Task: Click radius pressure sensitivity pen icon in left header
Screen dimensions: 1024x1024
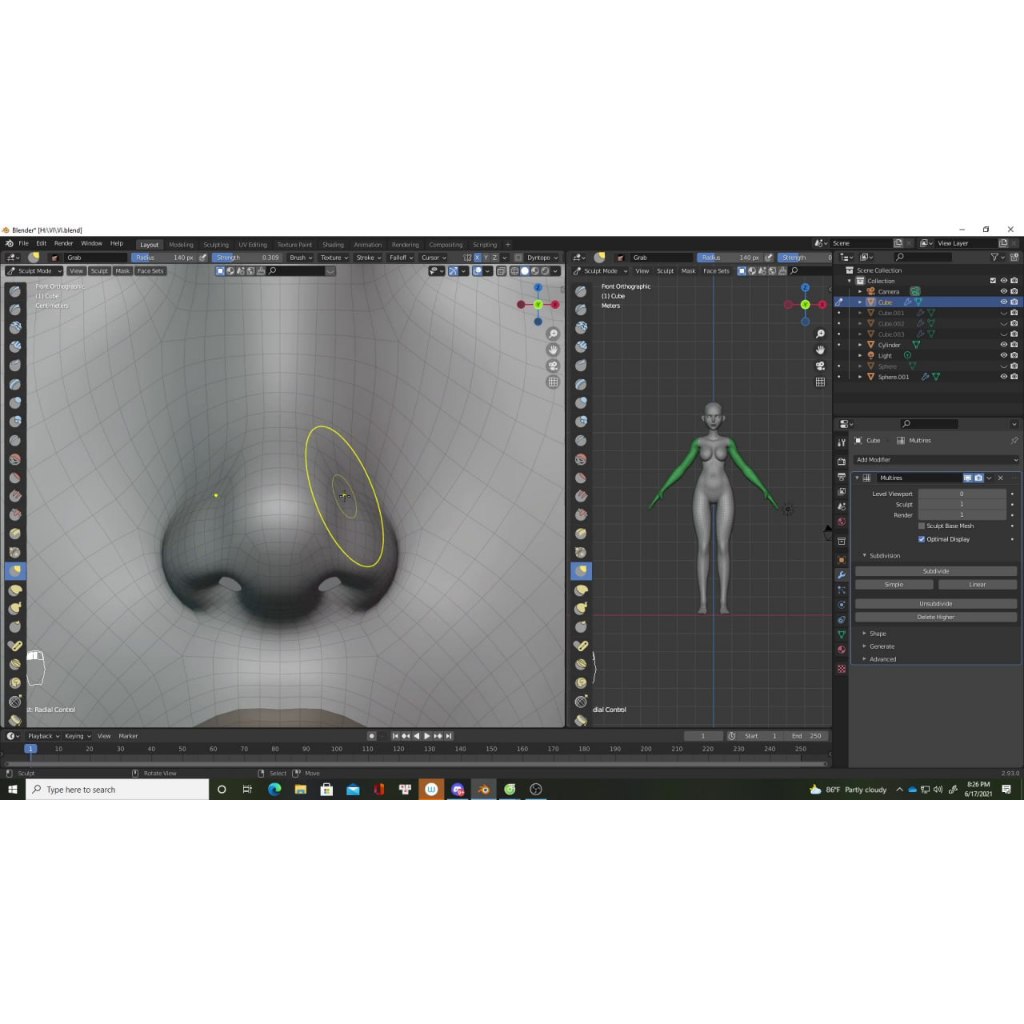Action: [x=203, y=257]
